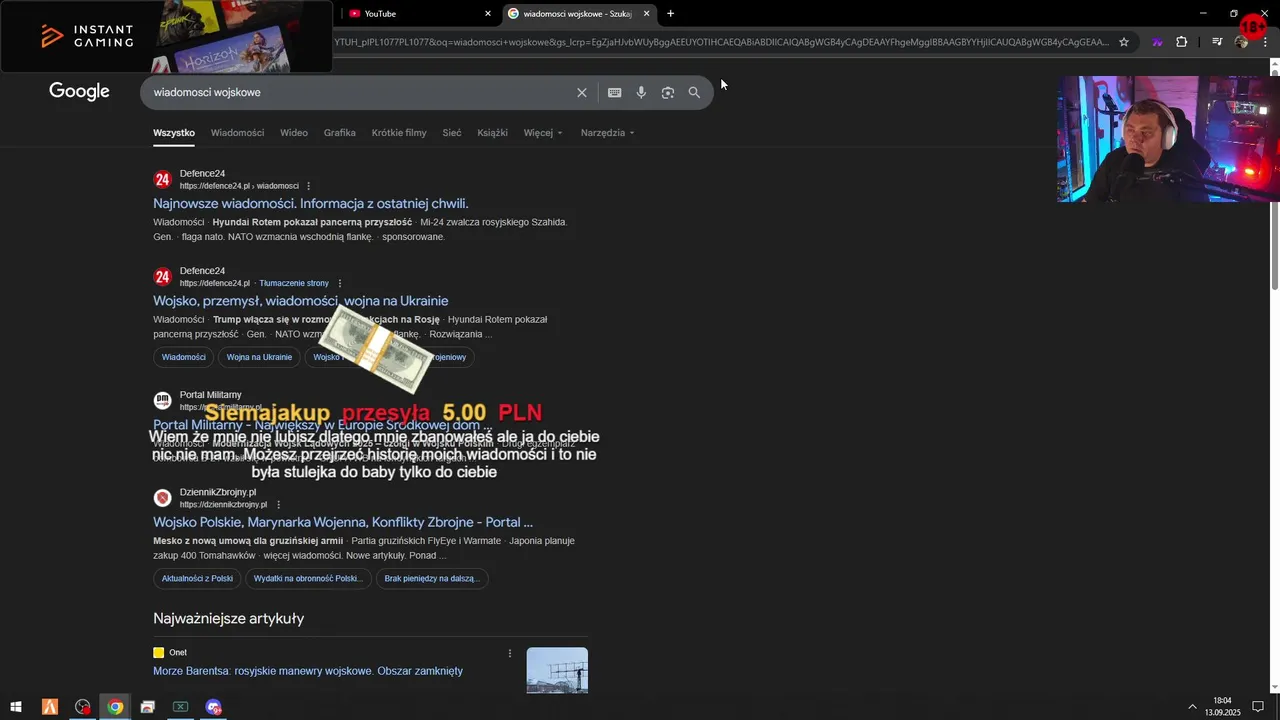
Task: Click the Wiadomości sitelink chip
Action: (x=184, y=357)
